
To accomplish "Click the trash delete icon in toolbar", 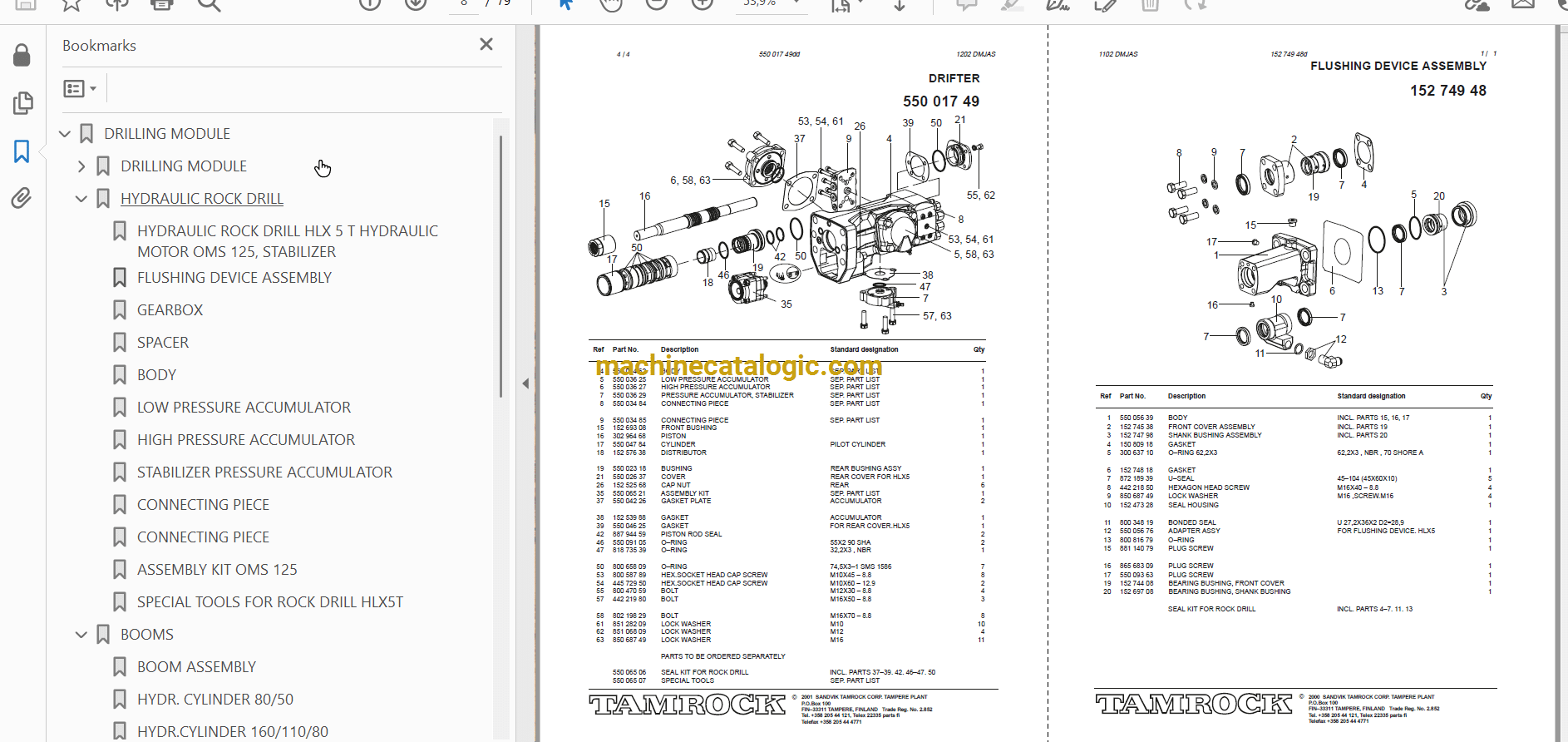I will click(x=1150, y=5).
